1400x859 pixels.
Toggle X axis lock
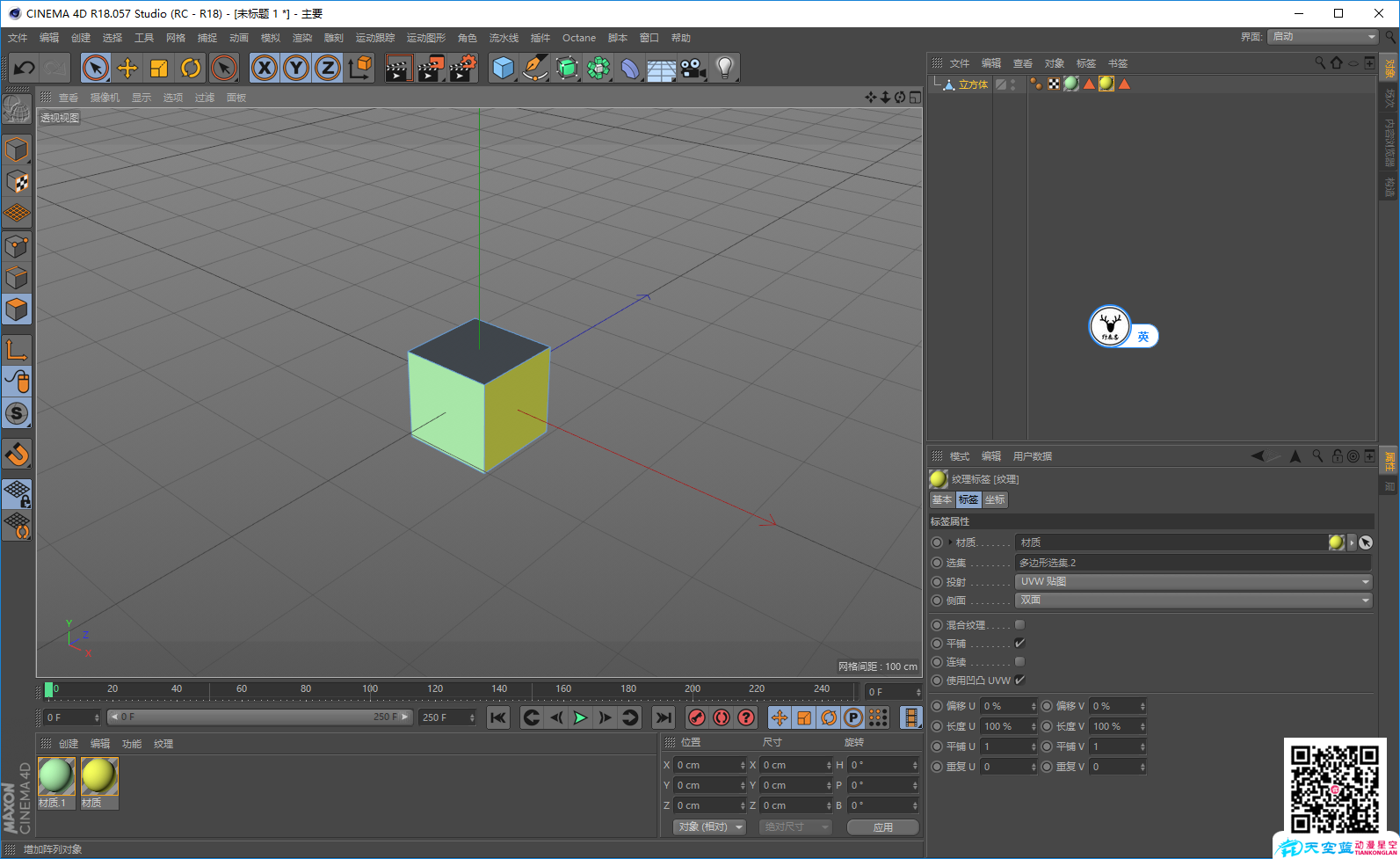click(265, 68)
